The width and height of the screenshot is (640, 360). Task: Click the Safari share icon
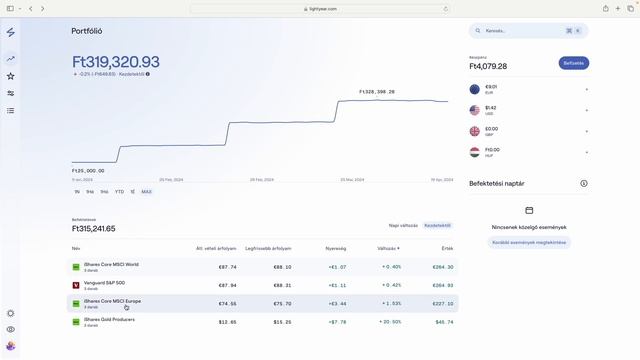606,9
